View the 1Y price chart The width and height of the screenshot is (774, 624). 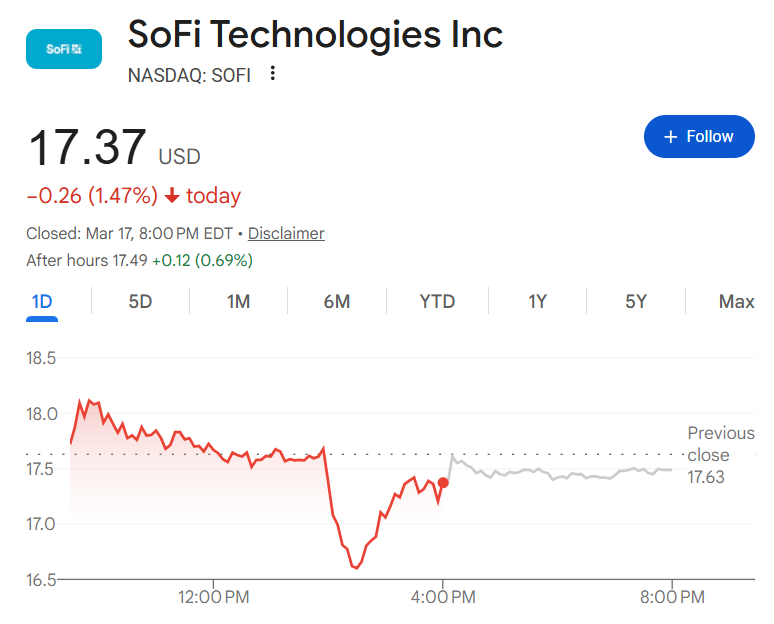pos(537,301)
